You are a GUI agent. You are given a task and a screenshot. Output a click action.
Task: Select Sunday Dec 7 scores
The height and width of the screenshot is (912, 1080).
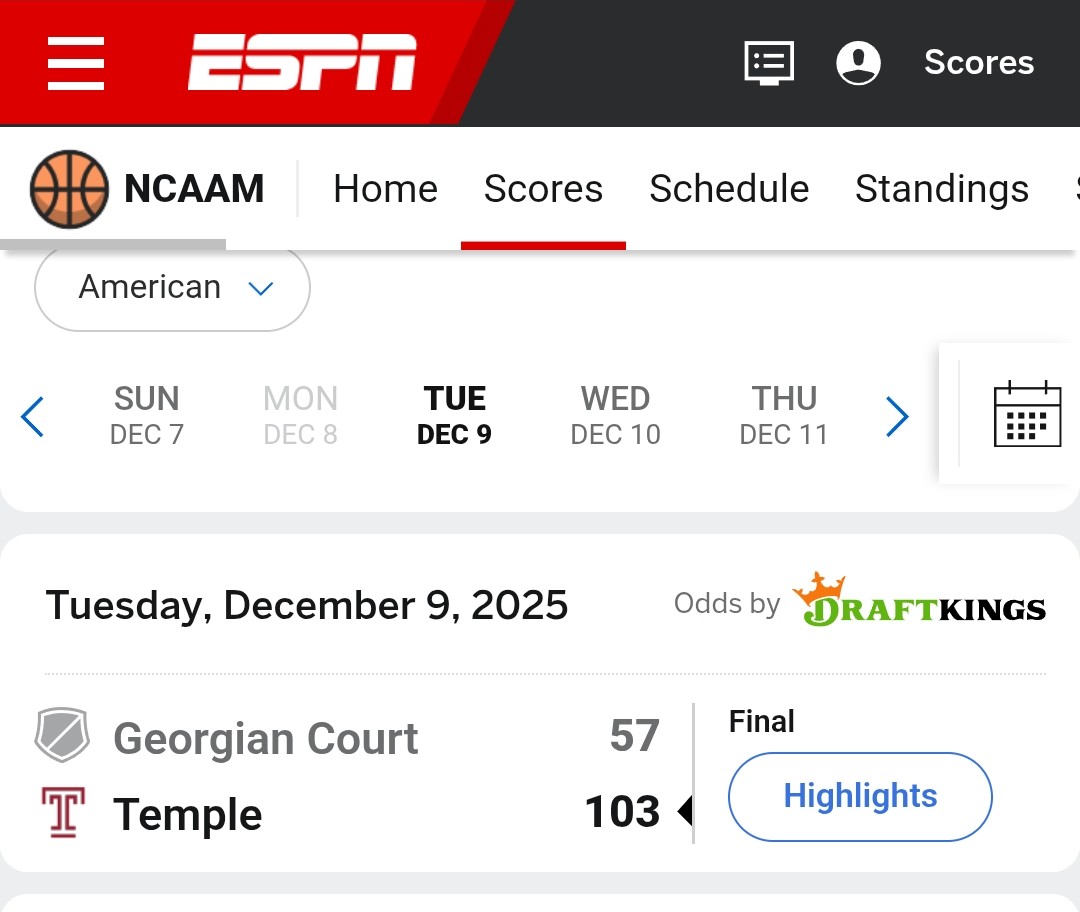pos(147,415)
